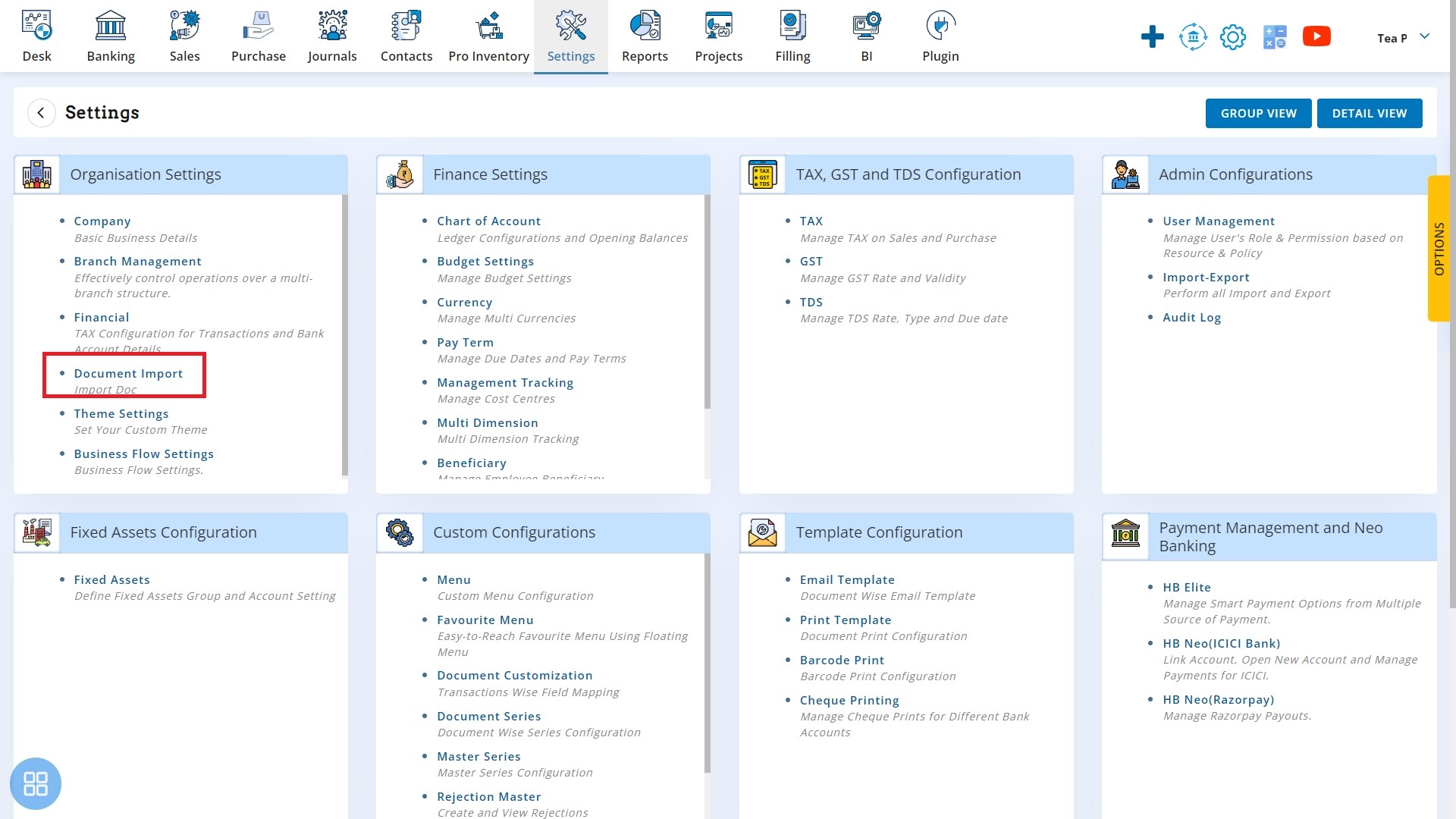Open Barcode Print link
Image resolution: width=1456 pixels, height=819 pixels.
coord(842,660)
